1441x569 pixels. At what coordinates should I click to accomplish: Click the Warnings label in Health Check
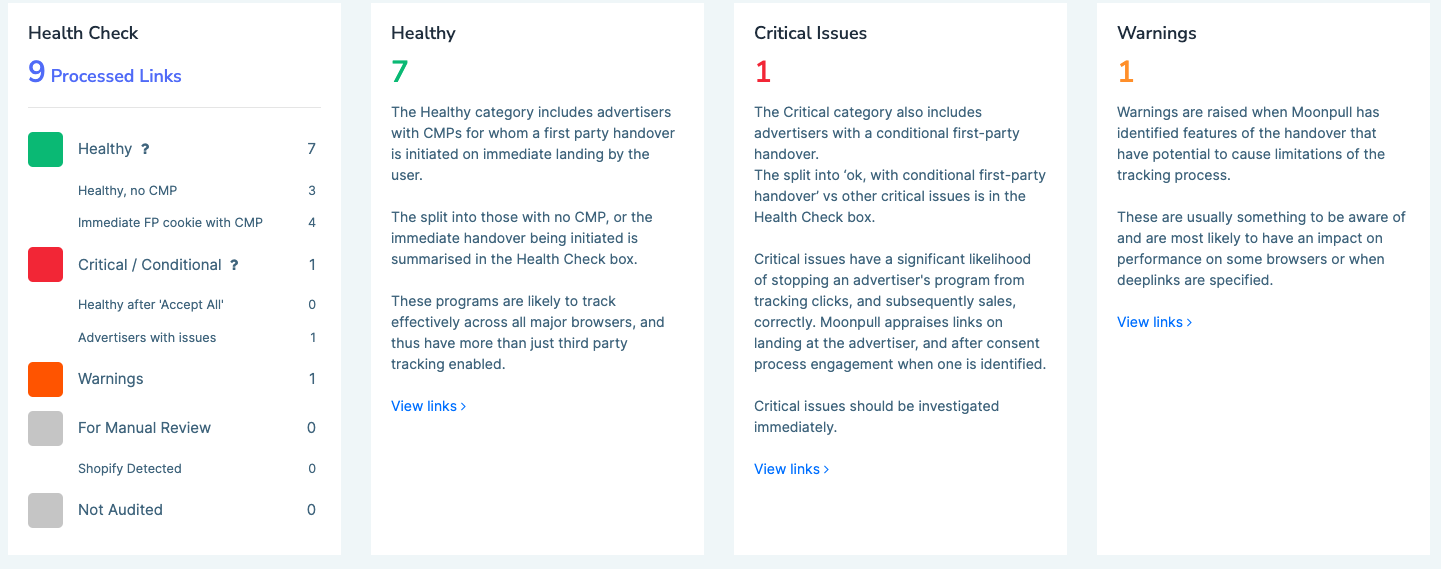[x=110, y=379]
